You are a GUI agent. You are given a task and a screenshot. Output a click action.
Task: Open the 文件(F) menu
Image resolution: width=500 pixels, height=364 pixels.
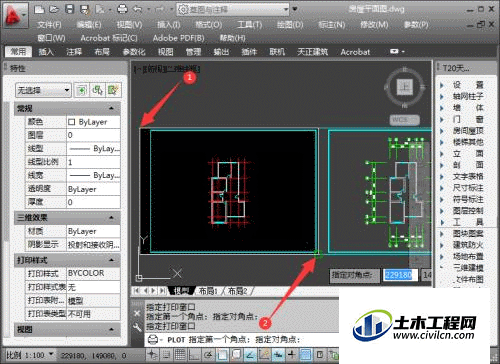coord(49,25)
